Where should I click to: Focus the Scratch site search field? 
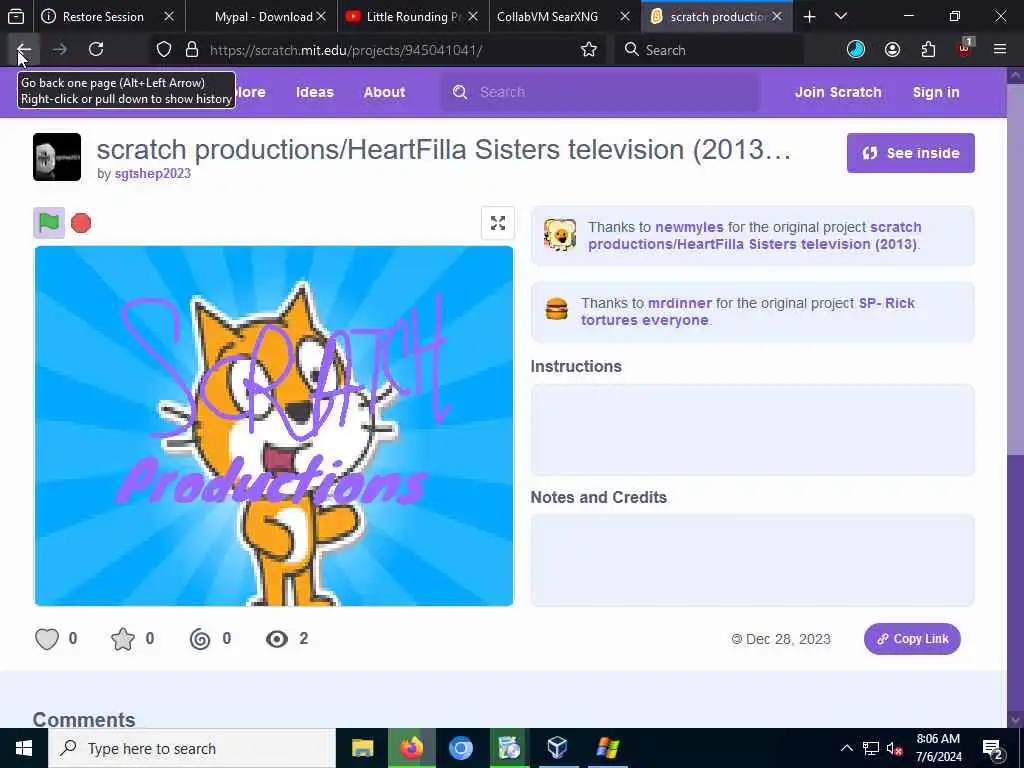[x=601, y=92]
